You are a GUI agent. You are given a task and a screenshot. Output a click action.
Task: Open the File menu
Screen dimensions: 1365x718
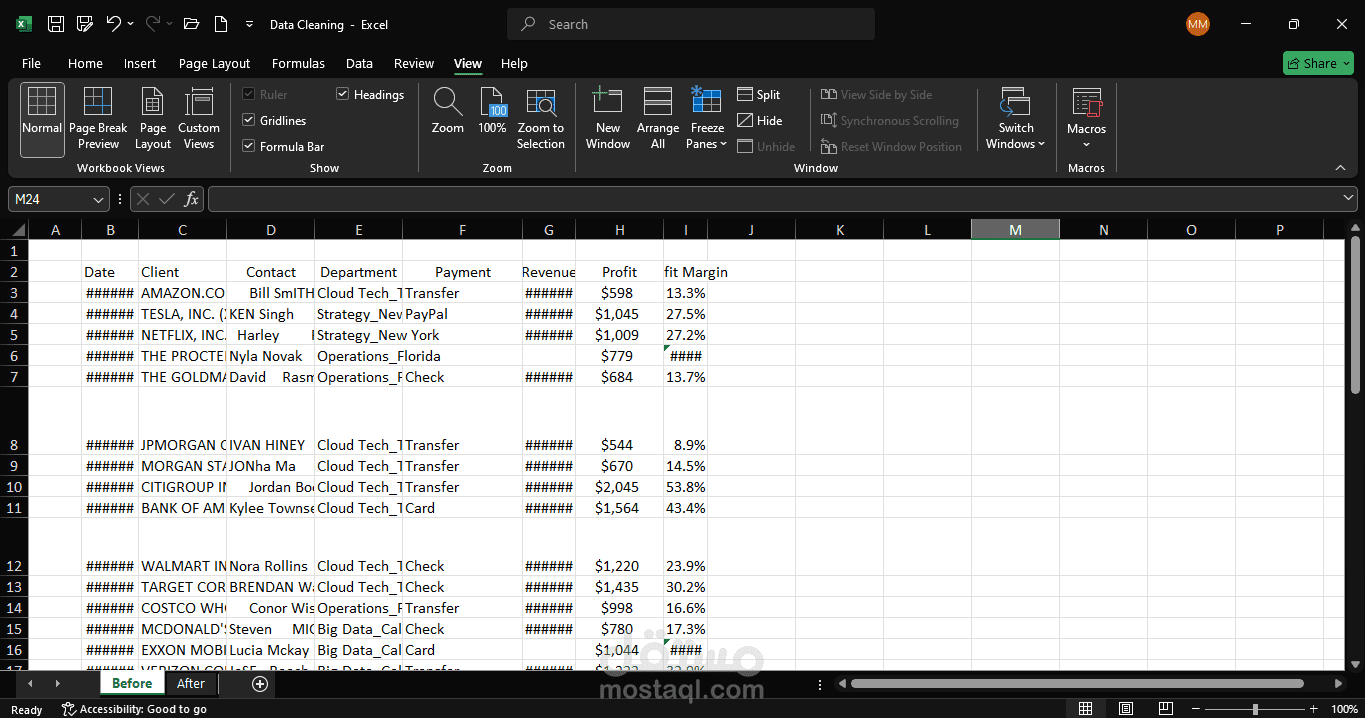[31, 63]
